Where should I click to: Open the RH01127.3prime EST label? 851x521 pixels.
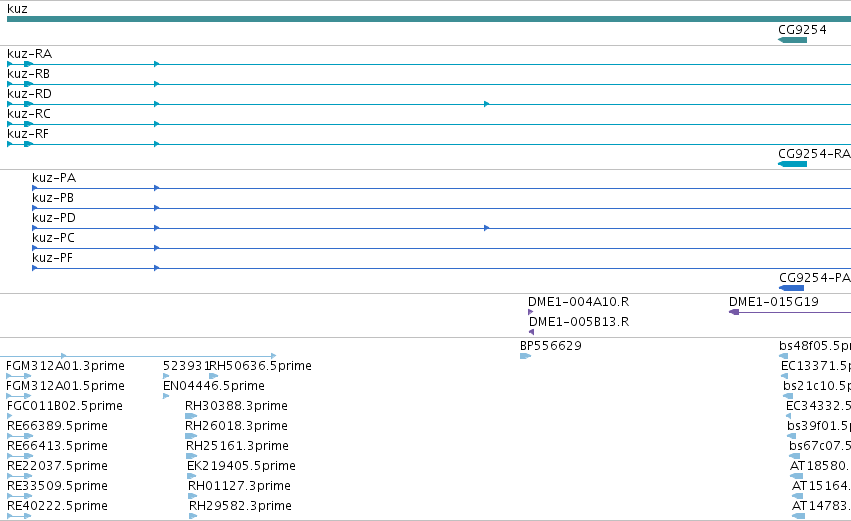[x=239, y=486]
